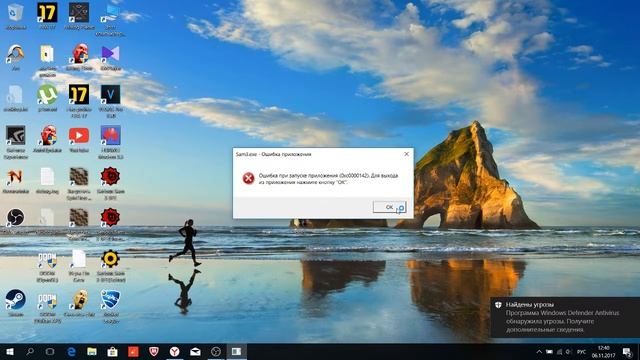Viewport: 640px width, 360px height.
Task: Select the bald-head shortcut next to YouTube
Action: tap(47, 139)
